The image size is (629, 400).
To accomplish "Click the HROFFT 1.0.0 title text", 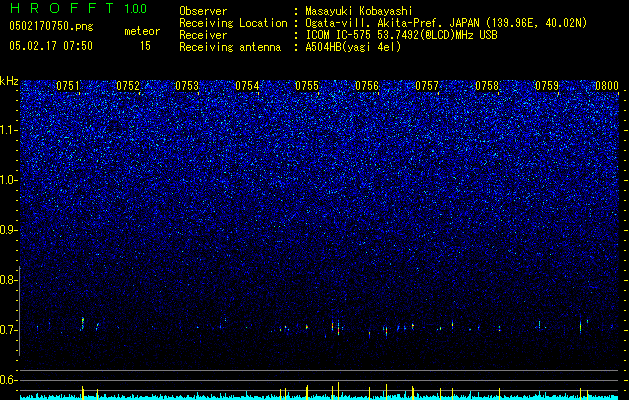I will pos(78,8).
